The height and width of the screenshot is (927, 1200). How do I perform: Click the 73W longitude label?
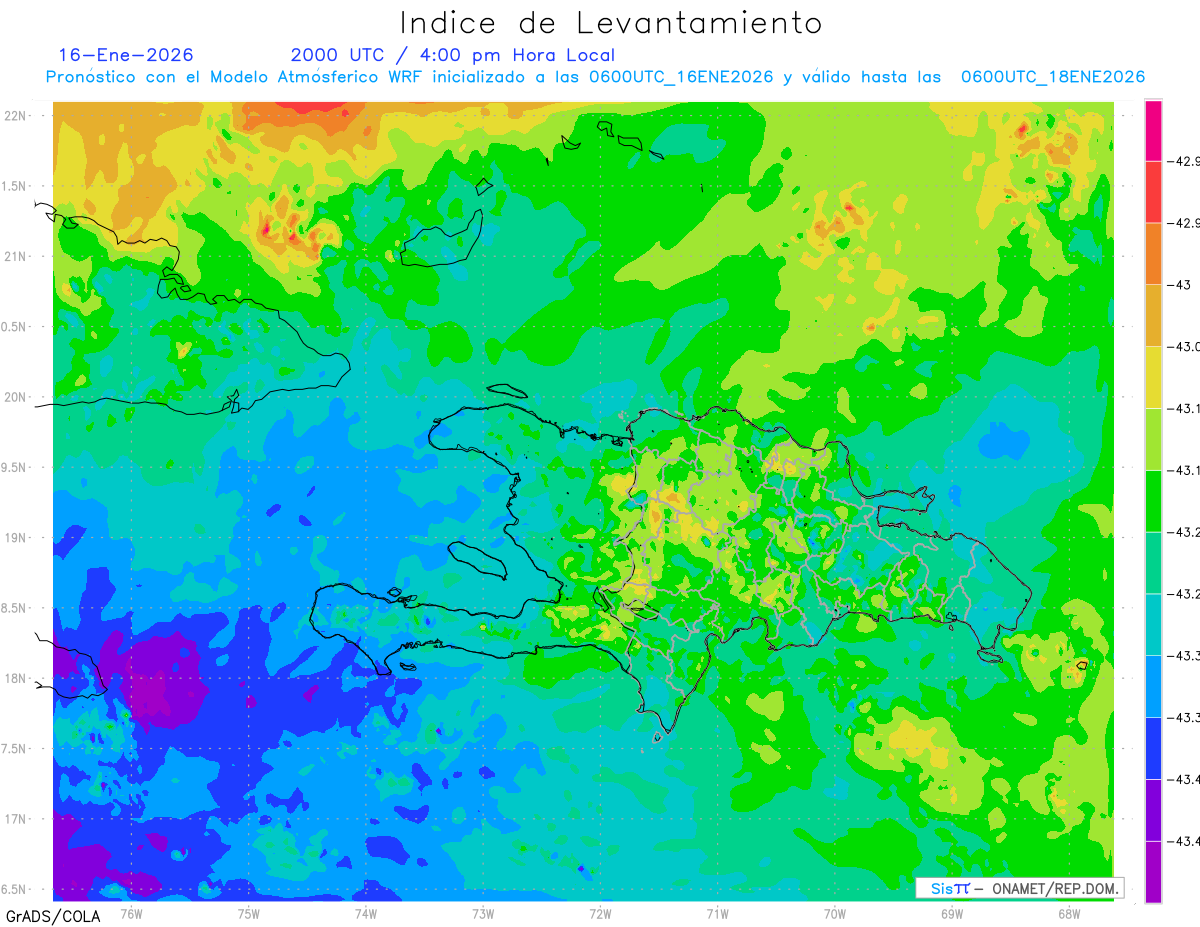(x=483, y=913)
